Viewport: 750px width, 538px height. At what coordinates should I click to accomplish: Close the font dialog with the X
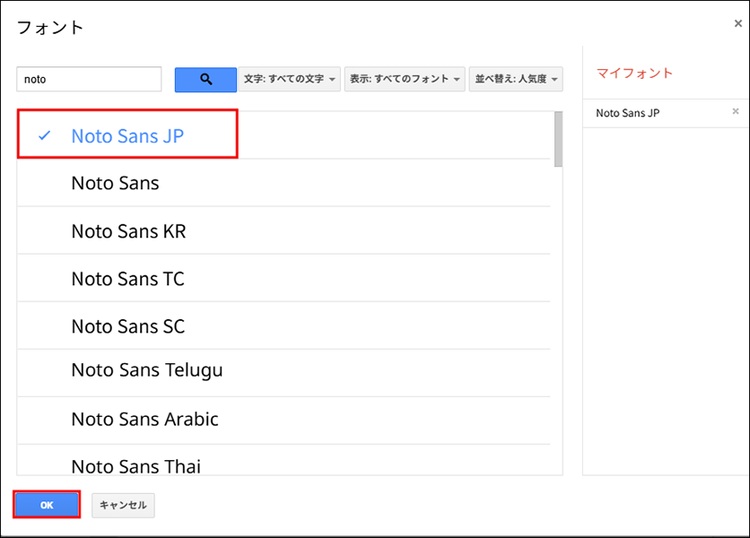pyautogui.click(x=738, y=24)
